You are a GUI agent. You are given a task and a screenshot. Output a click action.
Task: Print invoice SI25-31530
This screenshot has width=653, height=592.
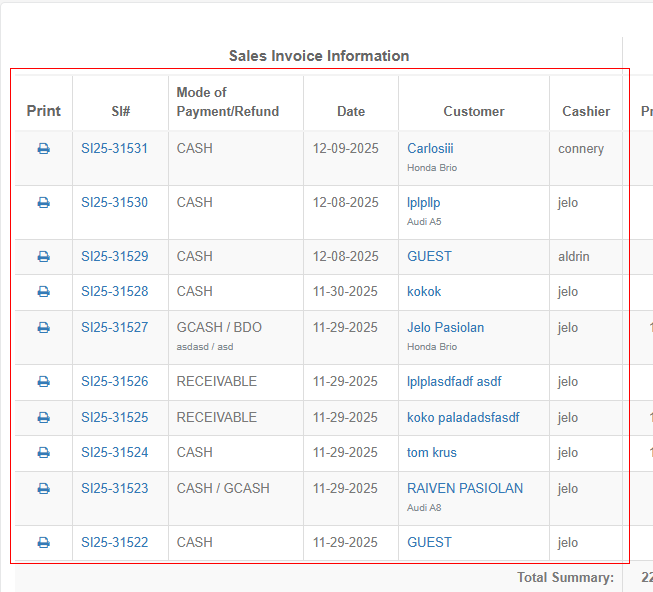click(x=43, y=203)
